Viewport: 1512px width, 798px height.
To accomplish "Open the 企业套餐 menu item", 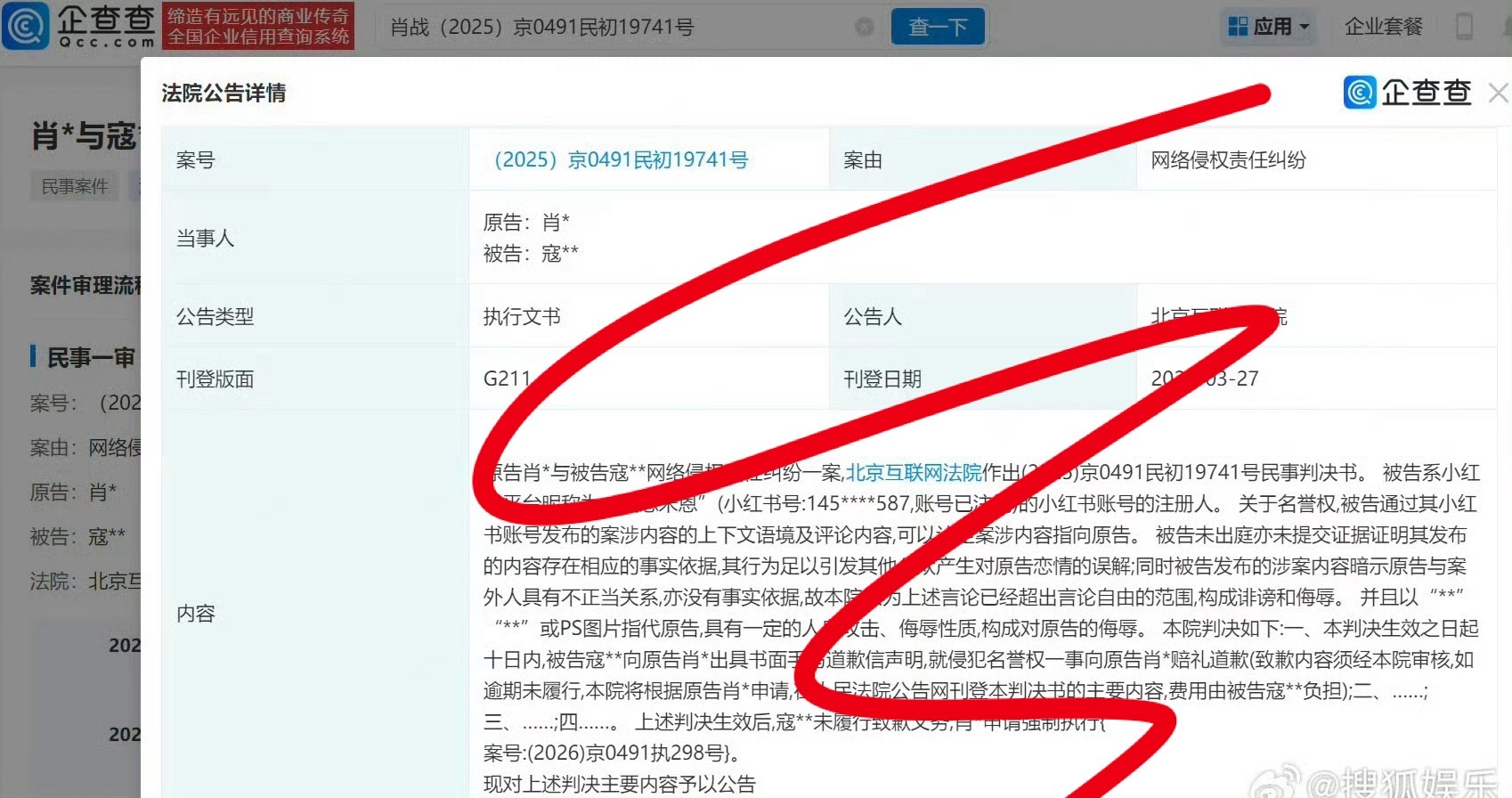I will coord(1384,27).
